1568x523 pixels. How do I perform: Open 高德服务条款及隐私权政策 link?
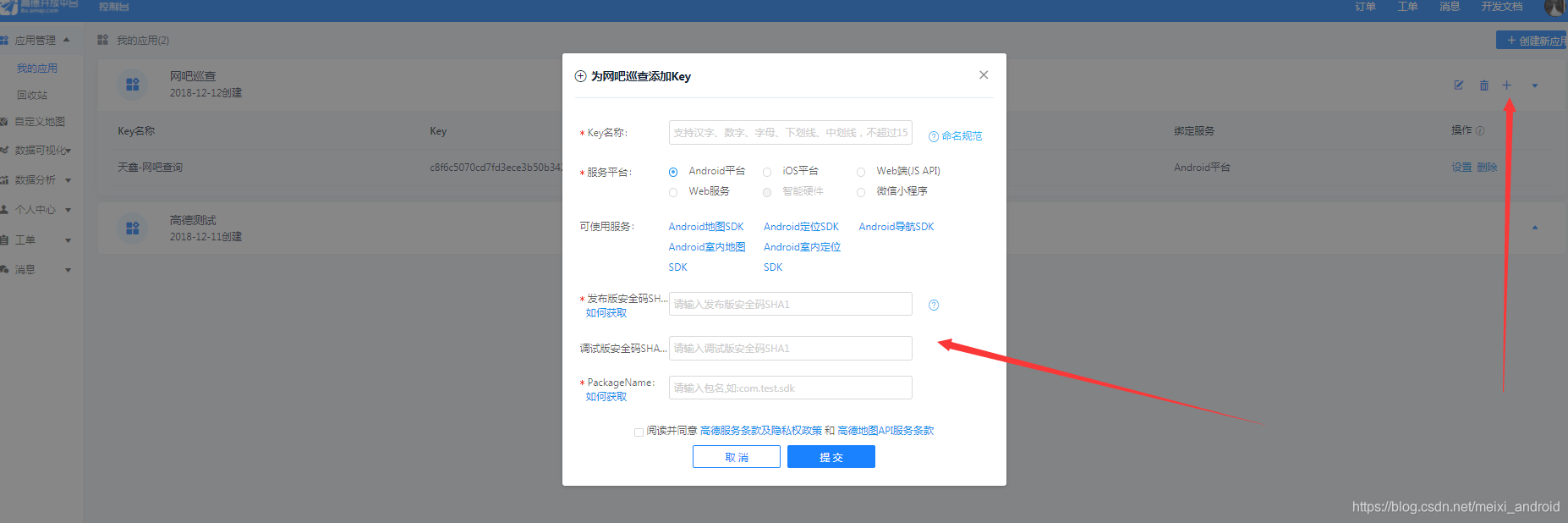click(761, 431)
